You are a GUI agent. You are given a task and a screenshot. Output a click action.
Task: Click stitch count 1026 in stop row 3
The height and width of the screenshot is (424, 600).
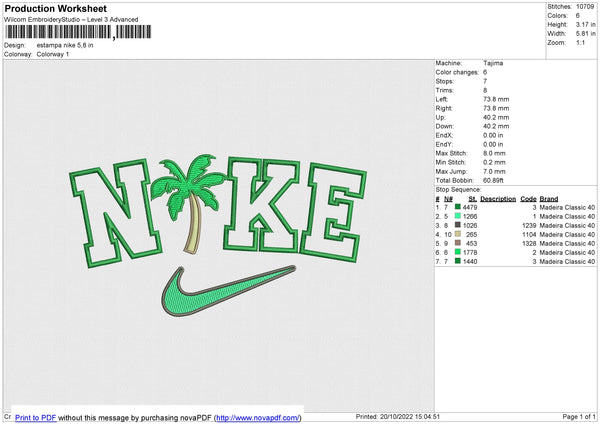[470, 225]
